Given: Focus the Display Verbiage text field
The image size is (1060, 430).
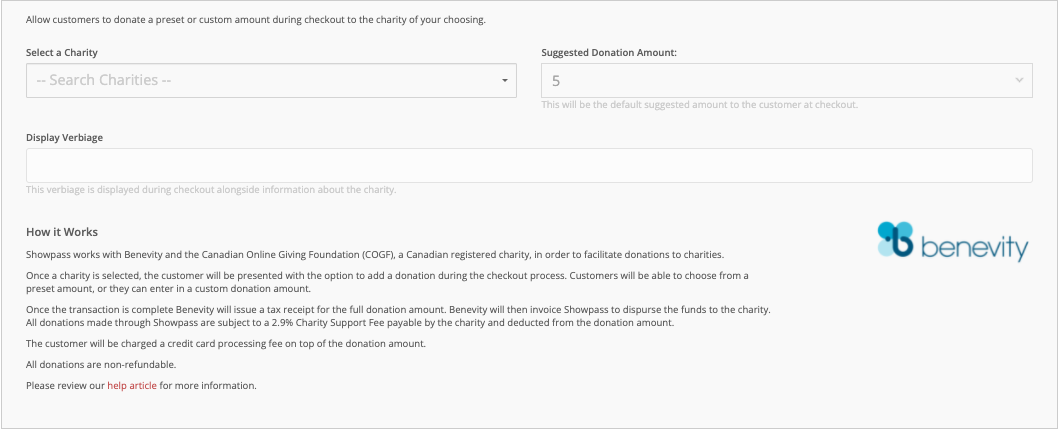Looking at the screenshot, I should point(529,165).
